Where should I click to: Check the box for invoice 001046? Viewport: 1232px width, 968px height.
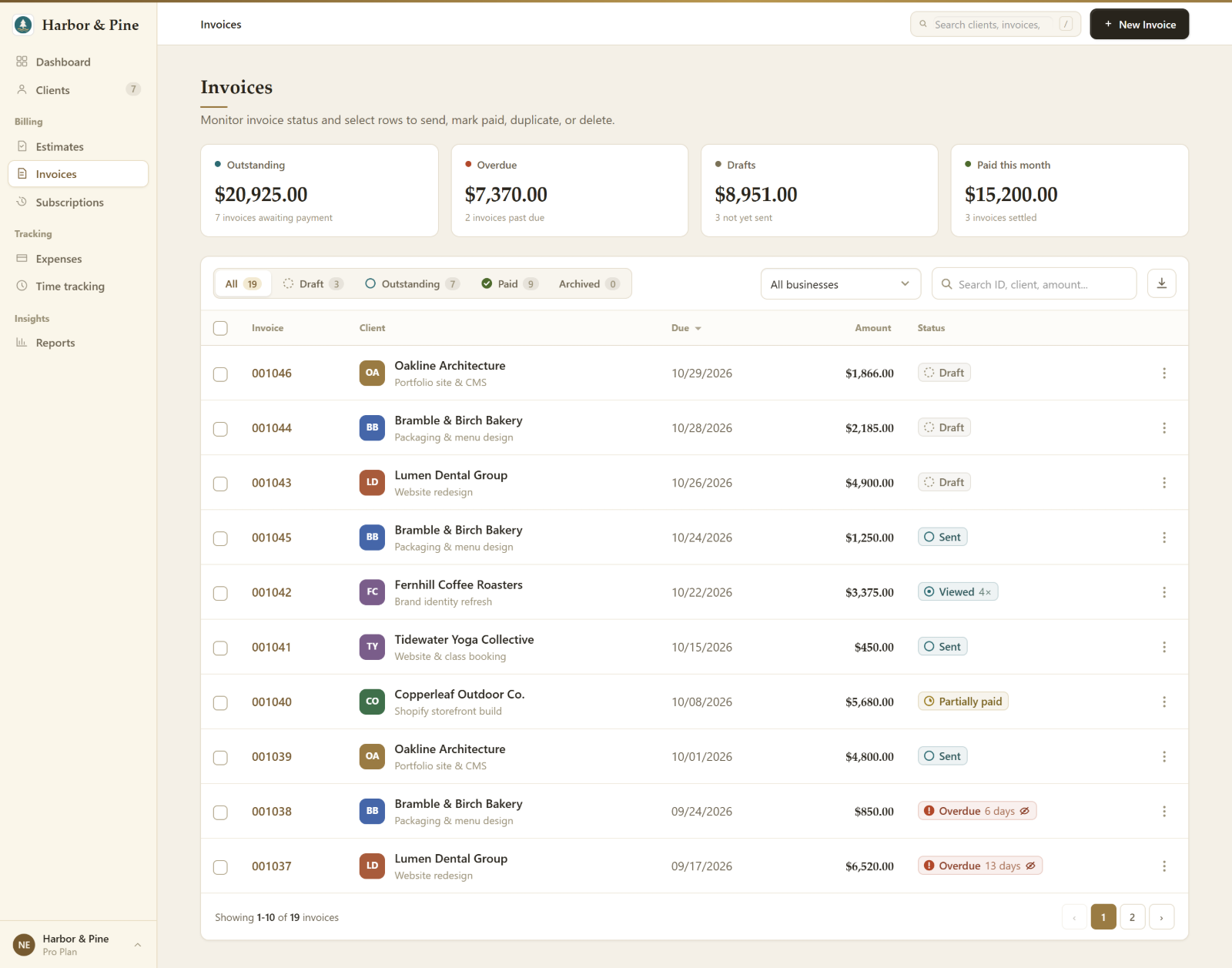coord(220,374)
